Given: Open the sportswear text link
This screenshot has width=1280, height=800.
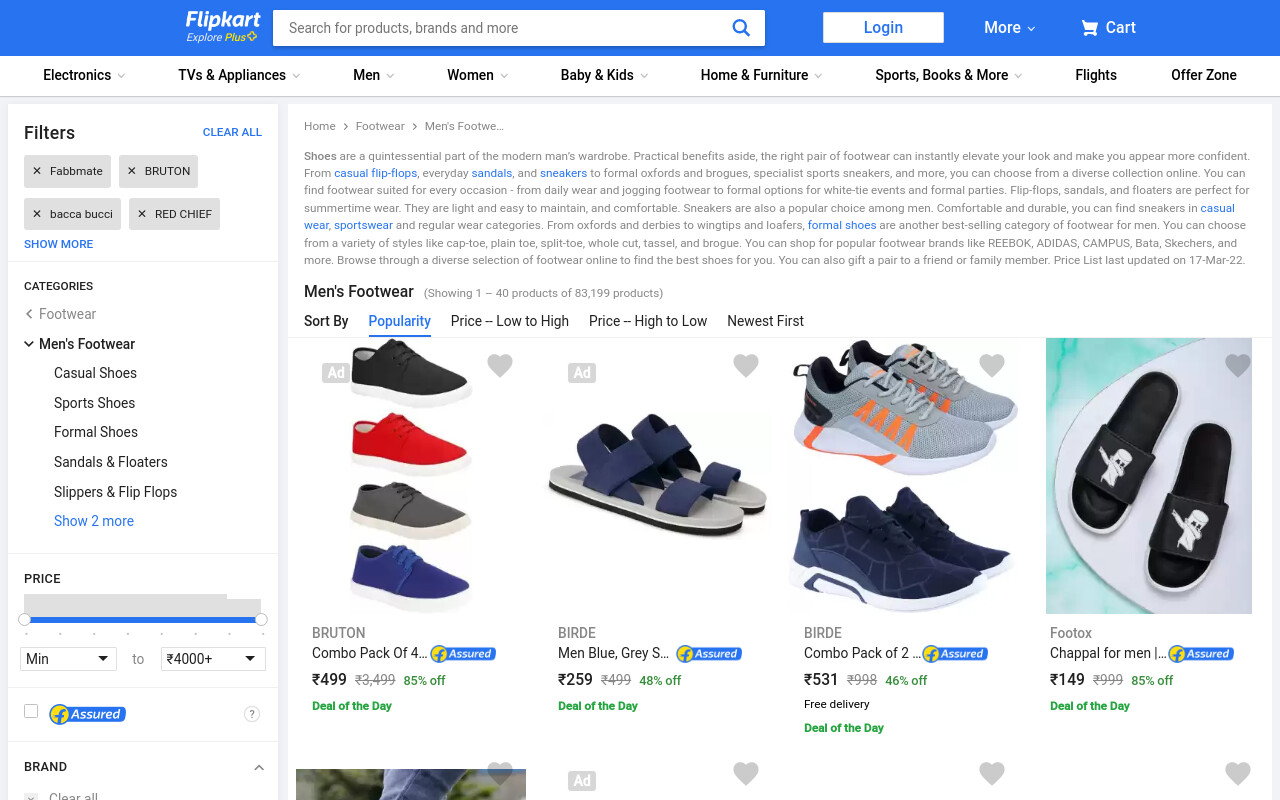Looking at the screenshot, I should (363, 225).
